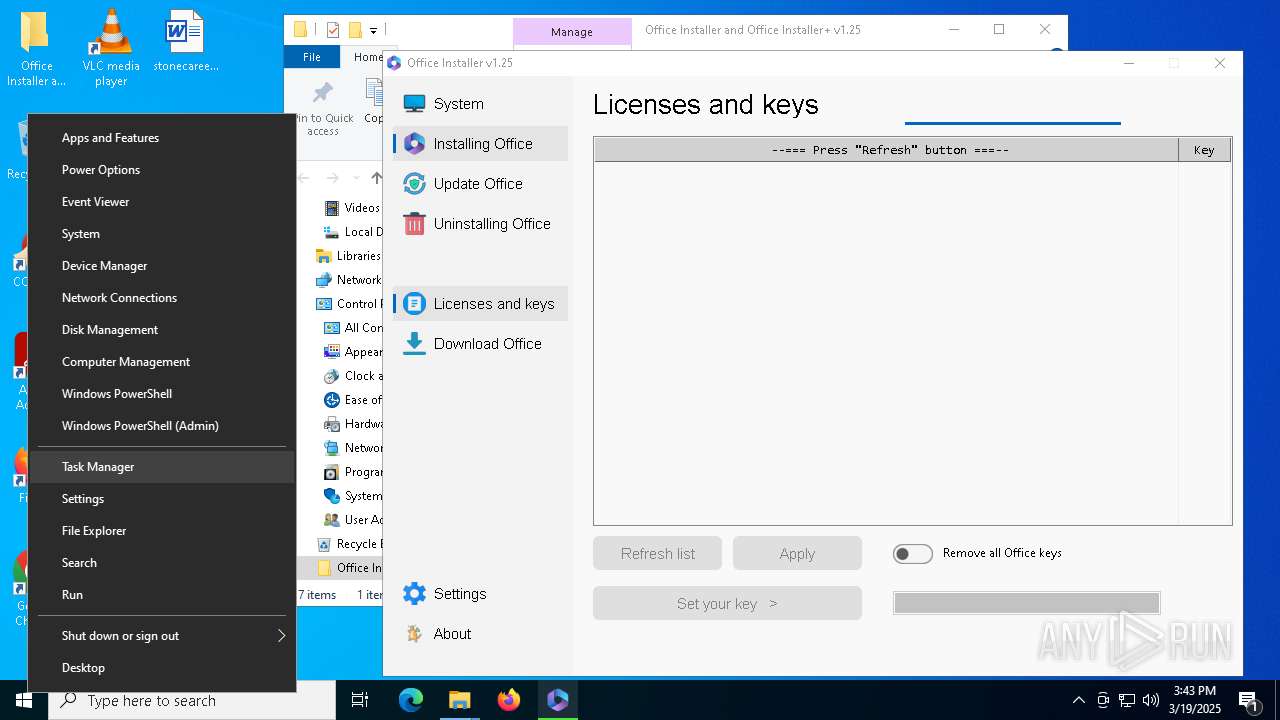Screen dimensions: 1280x720
Task: Launch Windows PowerShell from the menu
Action: pos(162,394)
